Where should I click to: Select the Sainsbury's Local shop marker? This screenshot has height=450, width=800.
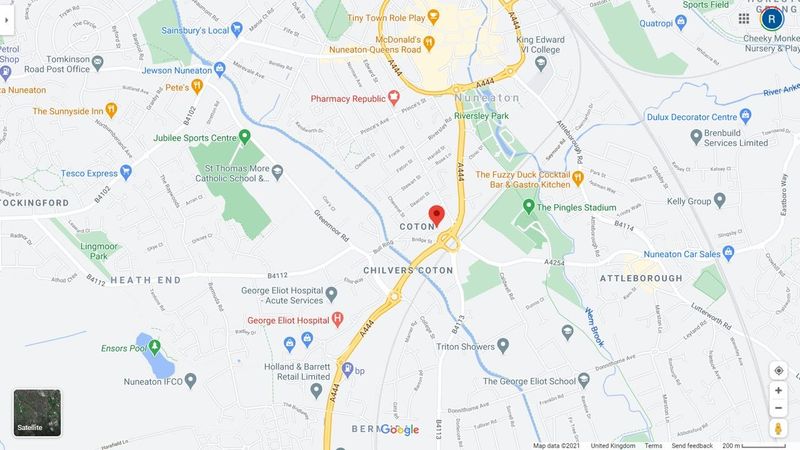pyautogui.click(x=236, y=30)
